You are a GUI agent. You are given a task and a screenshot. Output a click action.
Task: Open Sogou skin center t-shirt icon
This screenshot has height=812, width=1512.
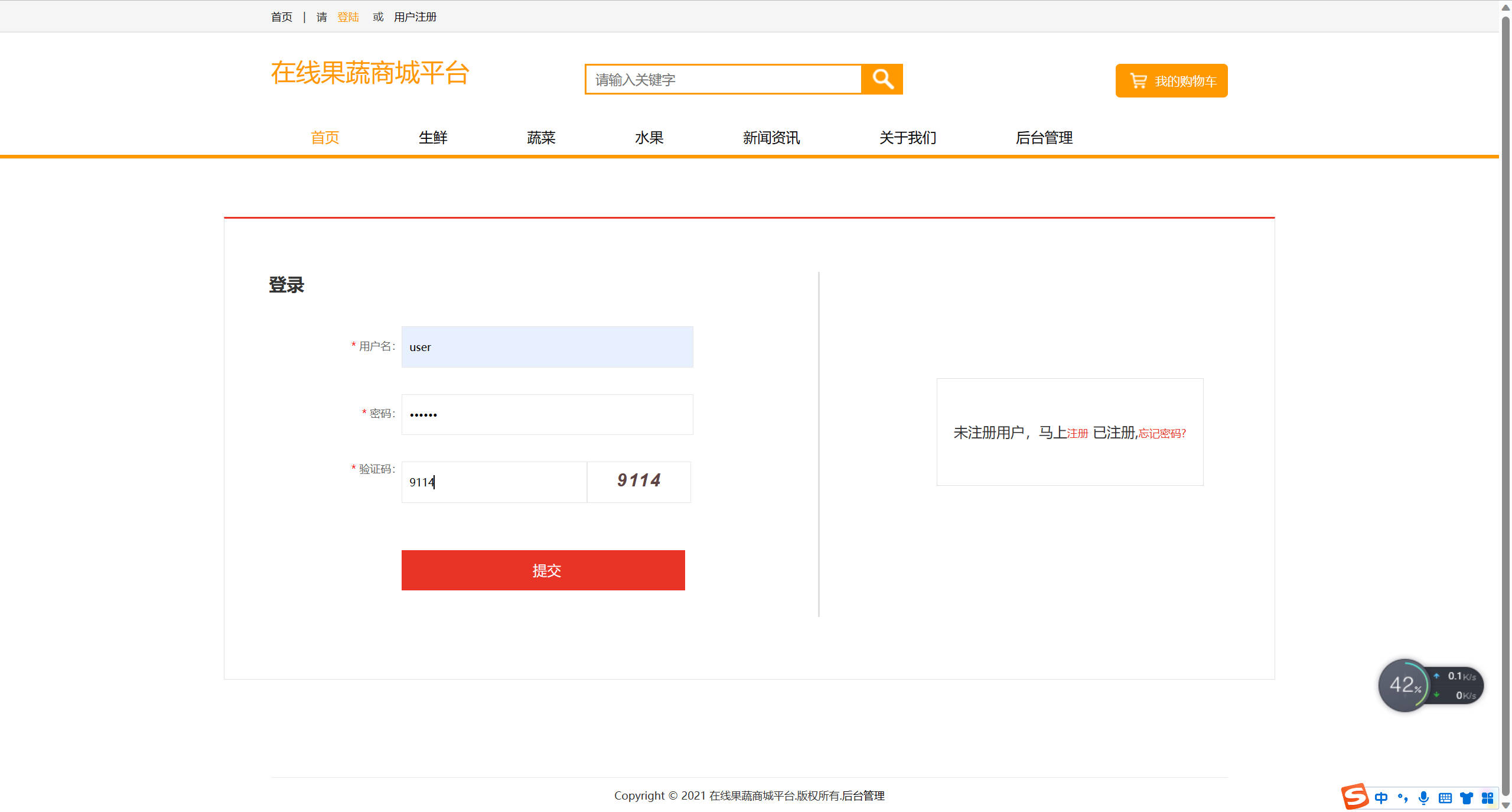point(1467,797)
